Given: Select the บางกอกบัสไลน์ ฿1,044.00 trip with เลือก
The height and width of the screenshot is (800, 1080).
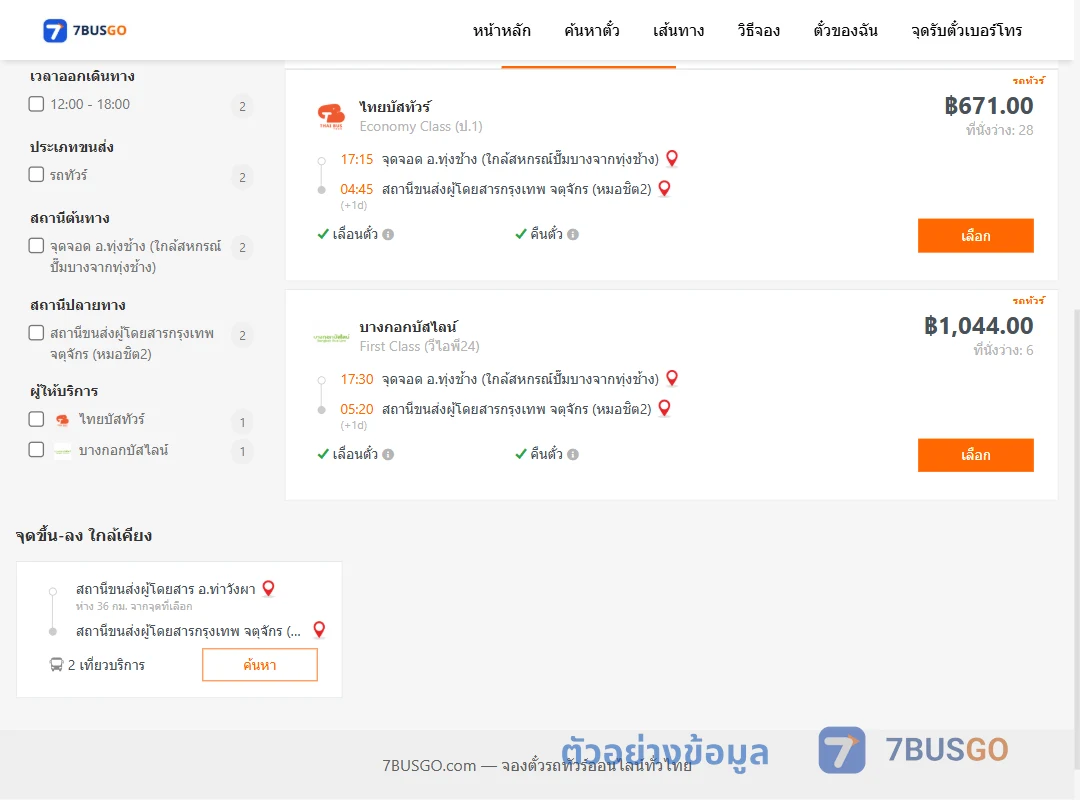Looking at the screenshot, I should point(975,455).
